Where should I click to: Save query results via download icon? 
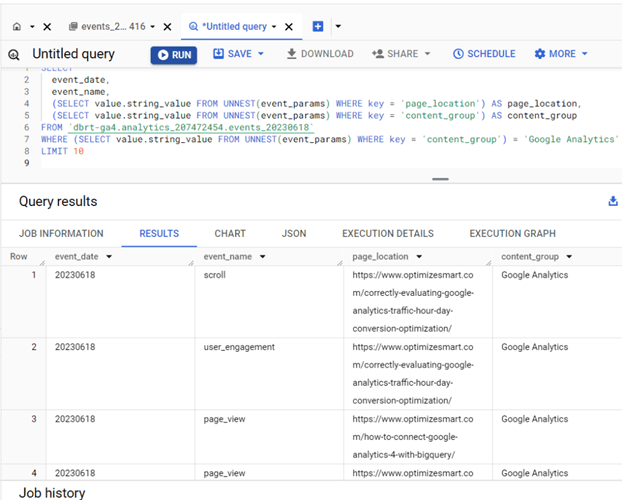pyautogui.click(x=613, y=201)
